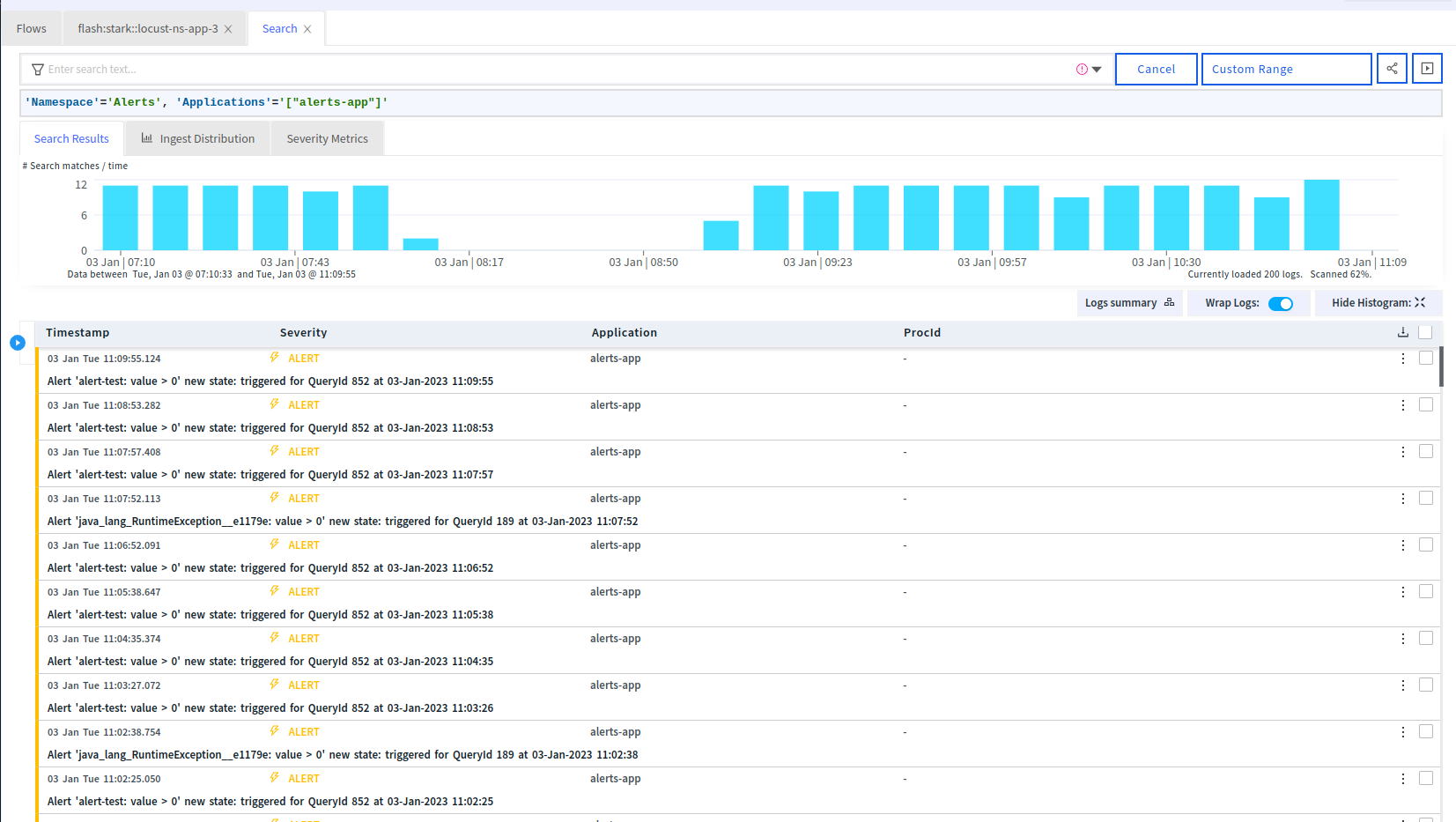
Task: Check the select-all checkbox in table header
Action: tap(1425, 332)
